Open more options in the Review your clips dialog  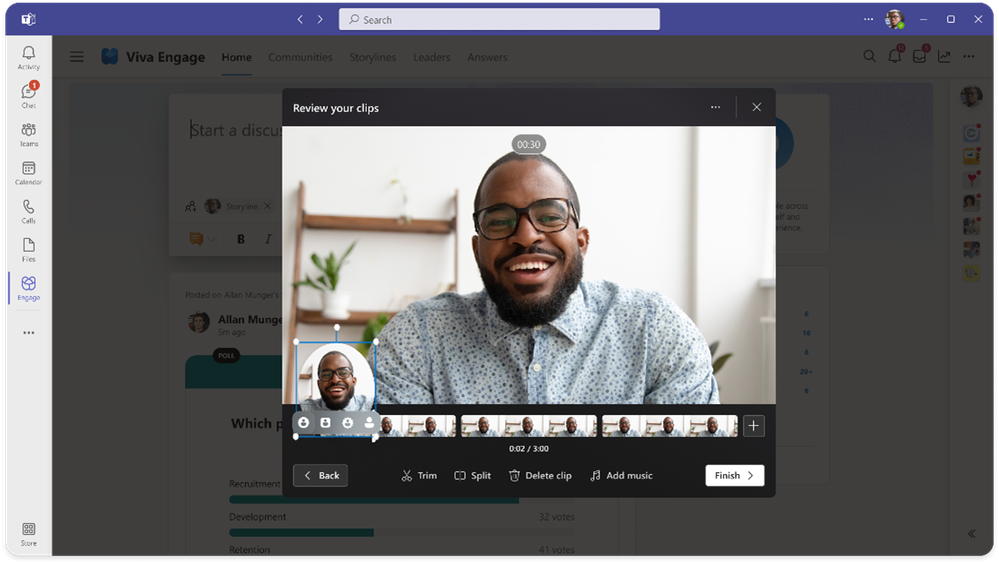point(715,107)
